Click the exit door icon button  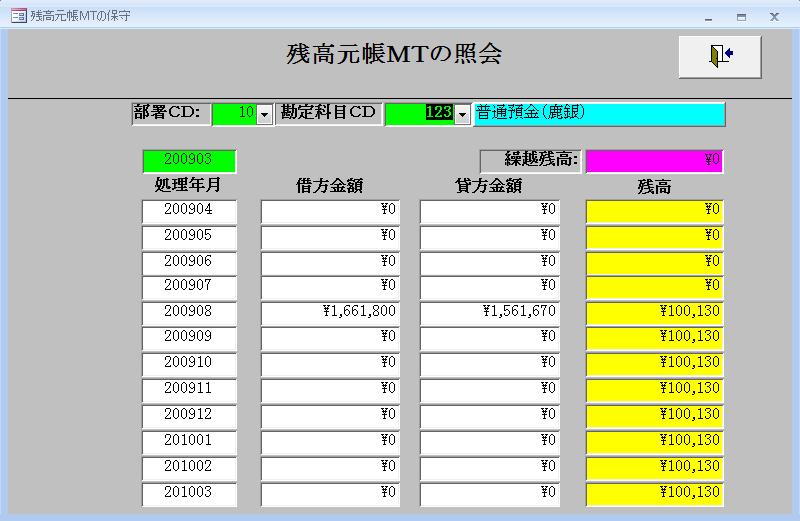click(x=720, y=56)
